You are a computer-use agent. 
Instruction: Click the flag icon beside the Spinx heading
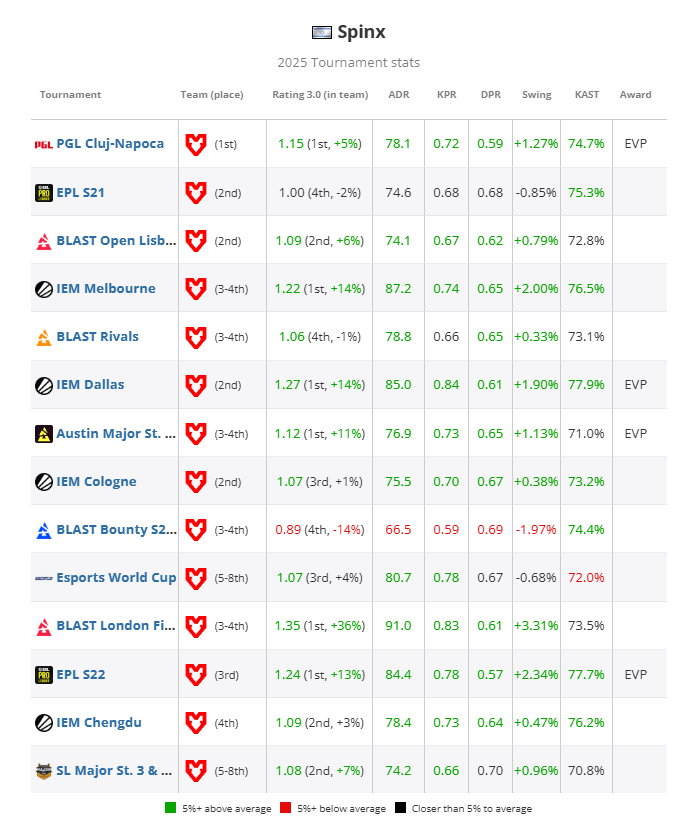point(322,32)
